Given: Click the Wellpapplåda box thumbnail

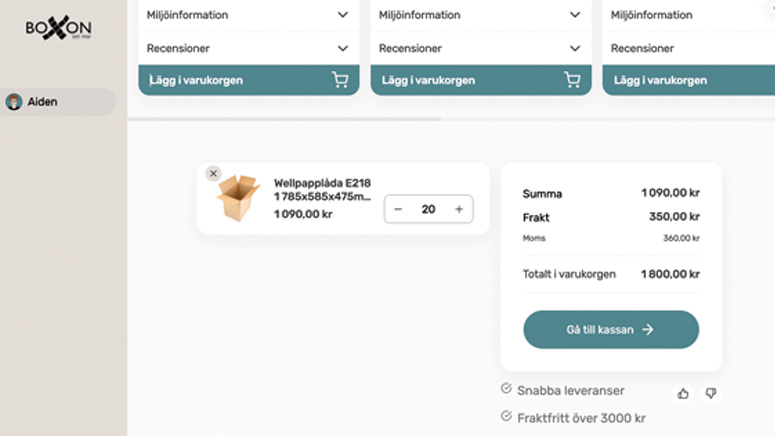Looking at the screenshot, I should point(238,198).
